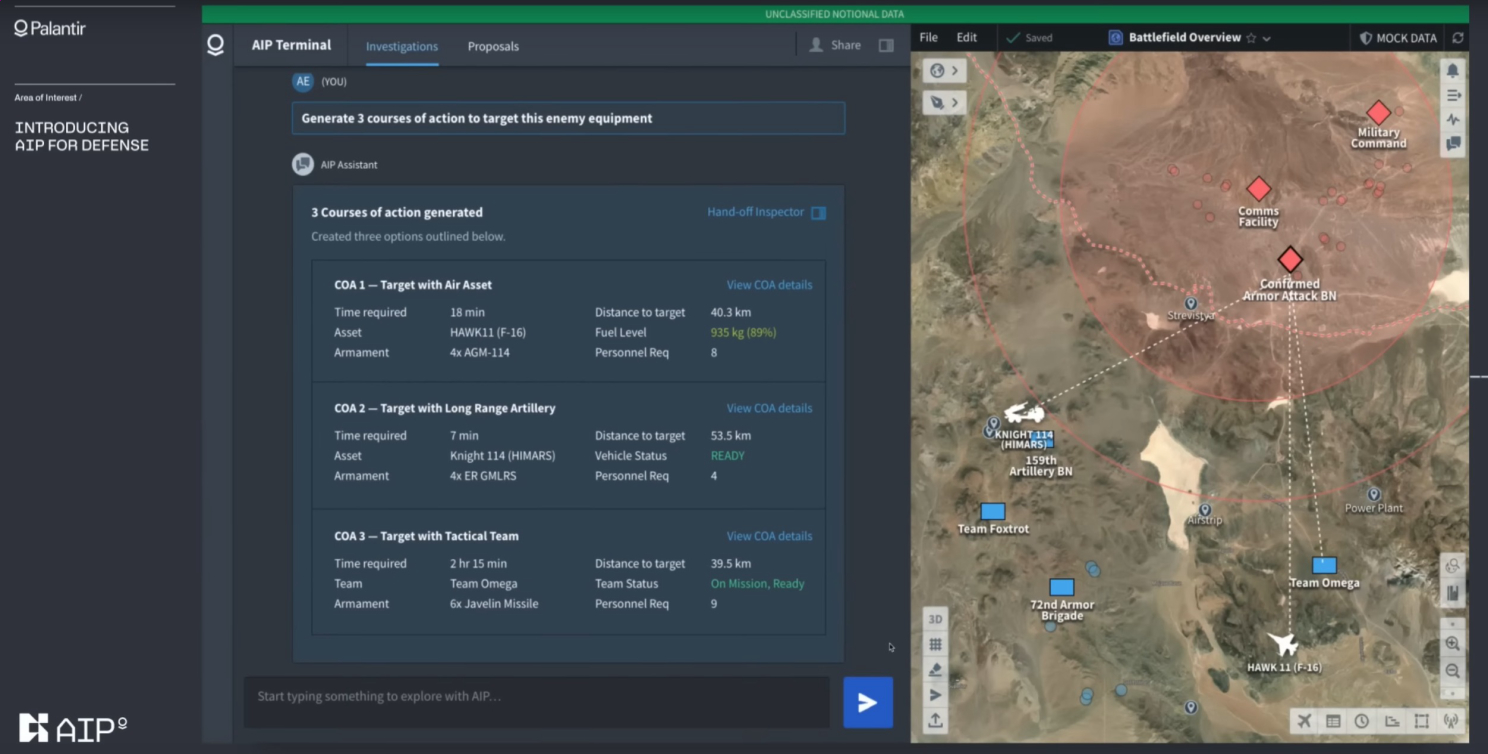The image size is (1488, 754).
Task: Click the airplane icon in bottom map toolbar
Action: [x=1304, y=721]
